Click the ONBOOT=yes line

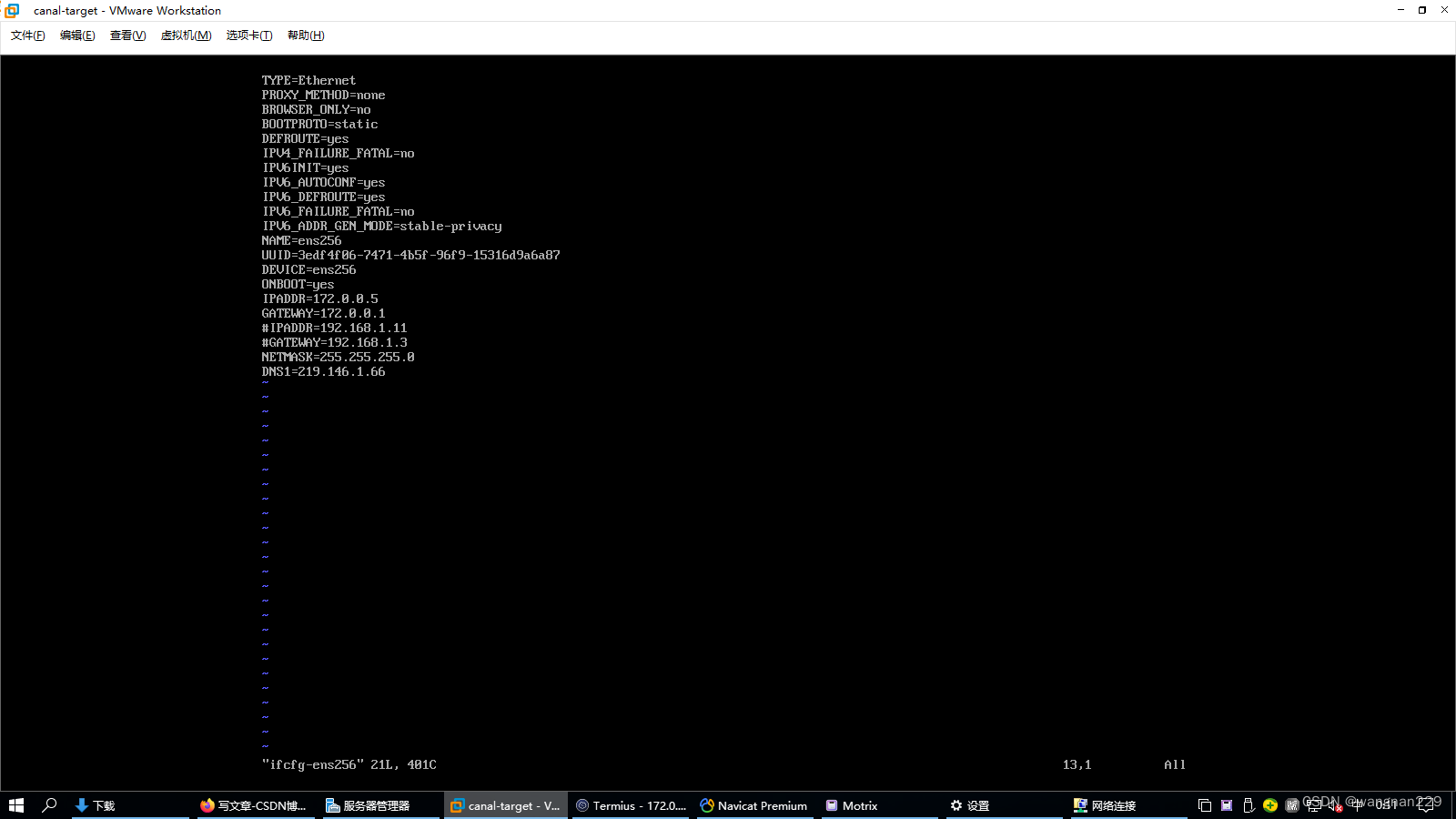(x=298, y=284)
